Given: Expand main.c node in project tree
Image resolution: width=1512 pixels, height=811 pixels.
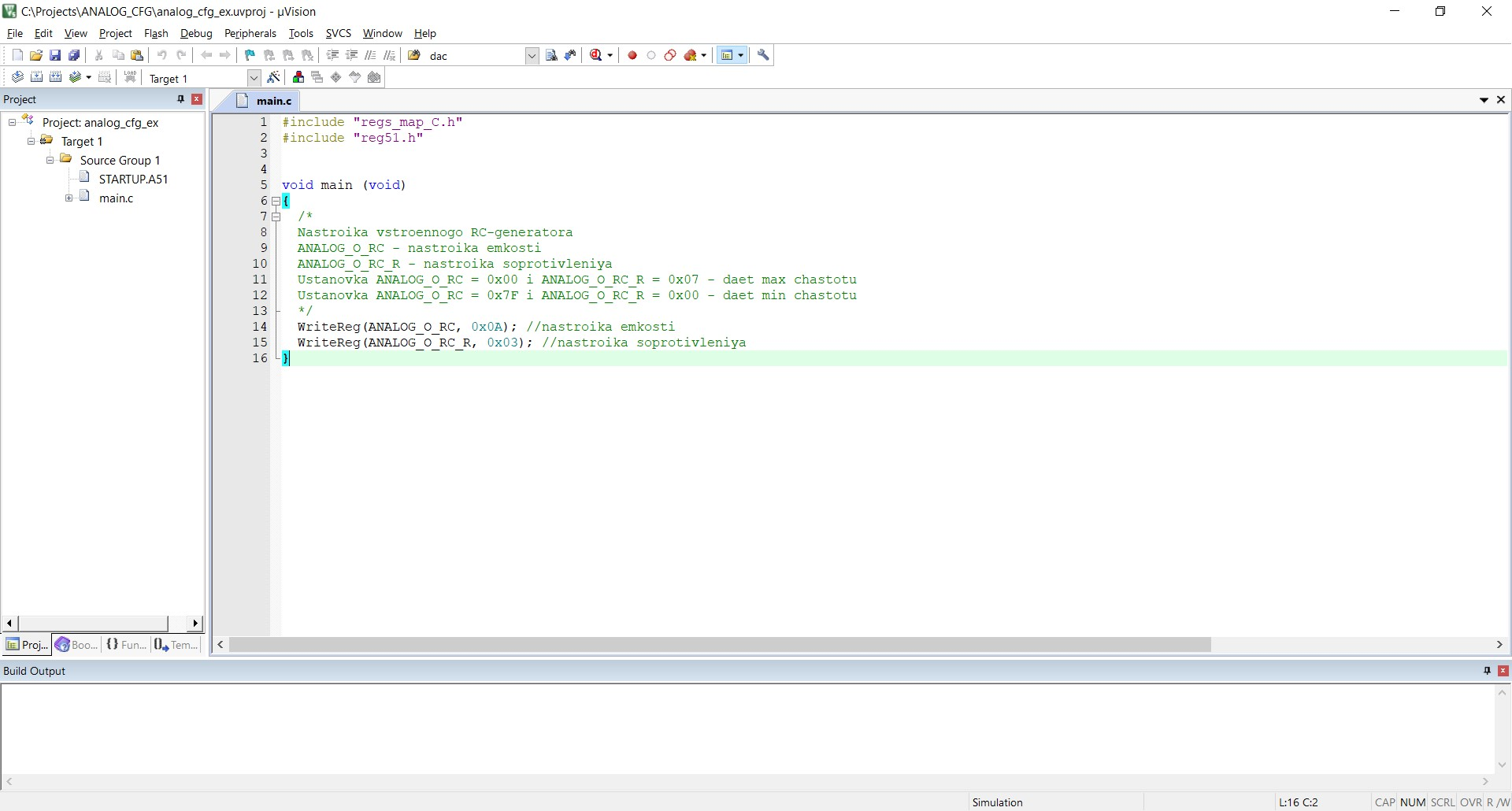Looking at the screenshot, I should click(69, 198).
